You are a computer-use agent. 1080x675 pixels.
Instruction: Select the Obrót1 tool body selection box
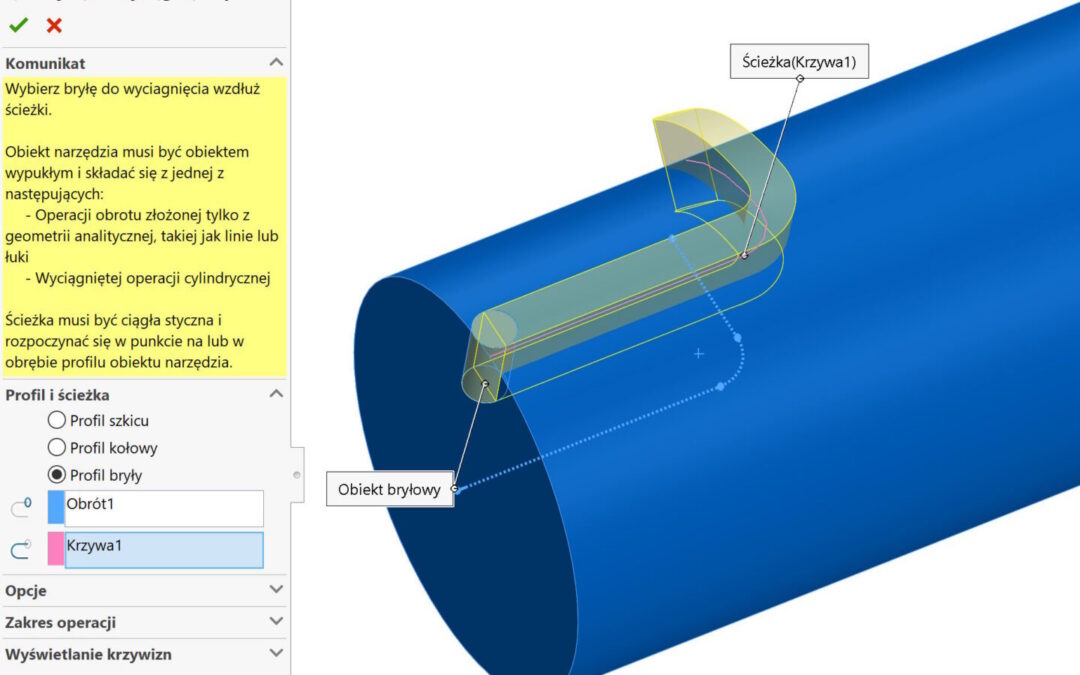(x=164, y=508)
